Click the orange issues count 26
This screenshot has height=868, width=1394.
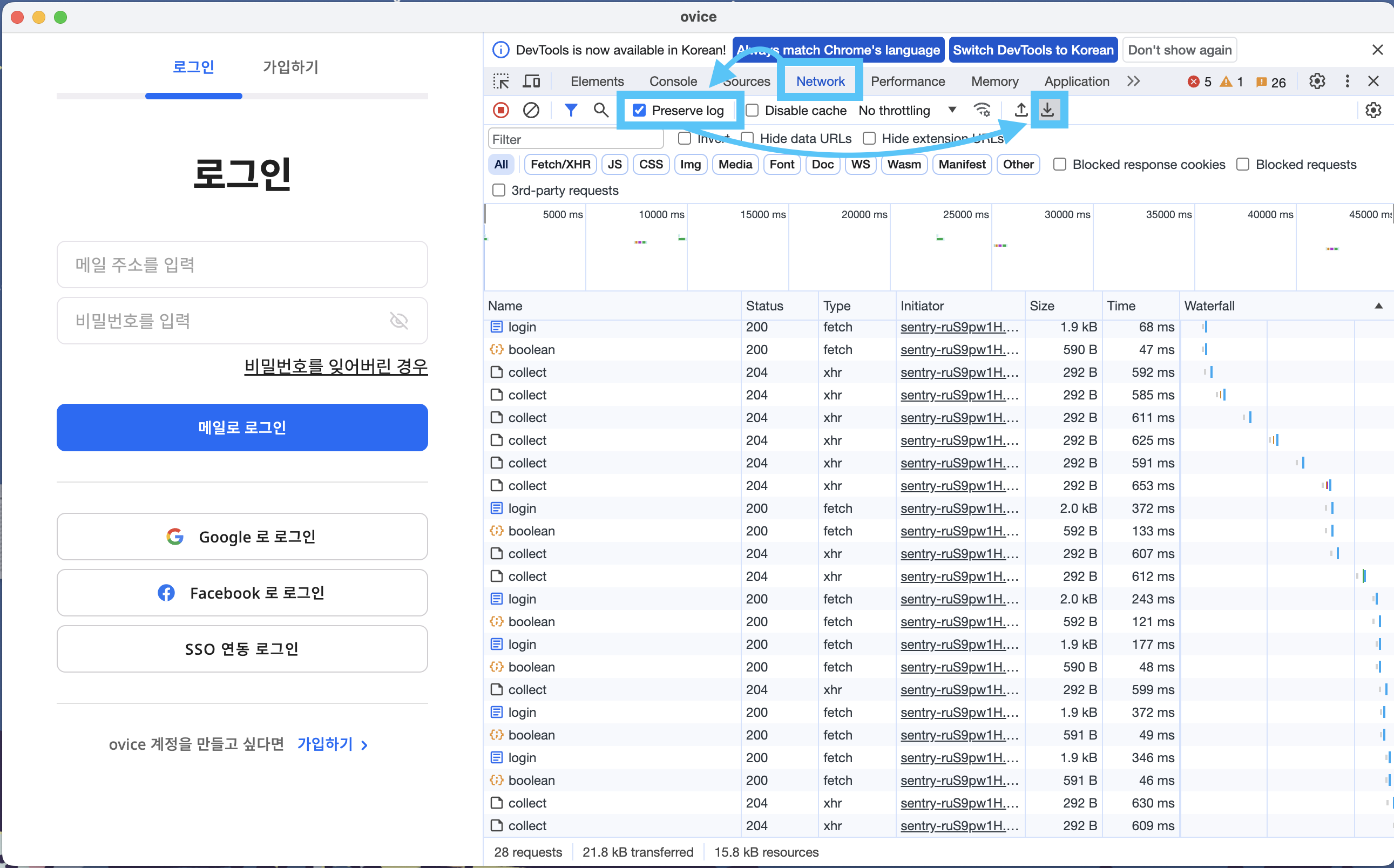tap(1270, 82)
